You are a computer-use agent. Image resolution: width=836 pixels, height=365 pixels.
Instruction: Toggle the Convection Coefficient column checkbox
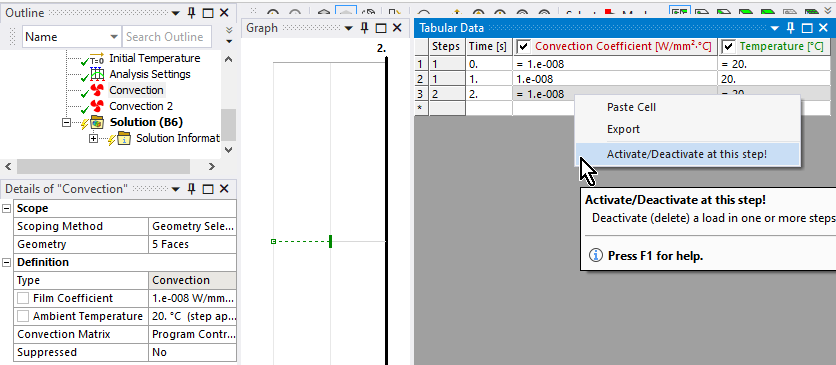[x=524, y=47]
